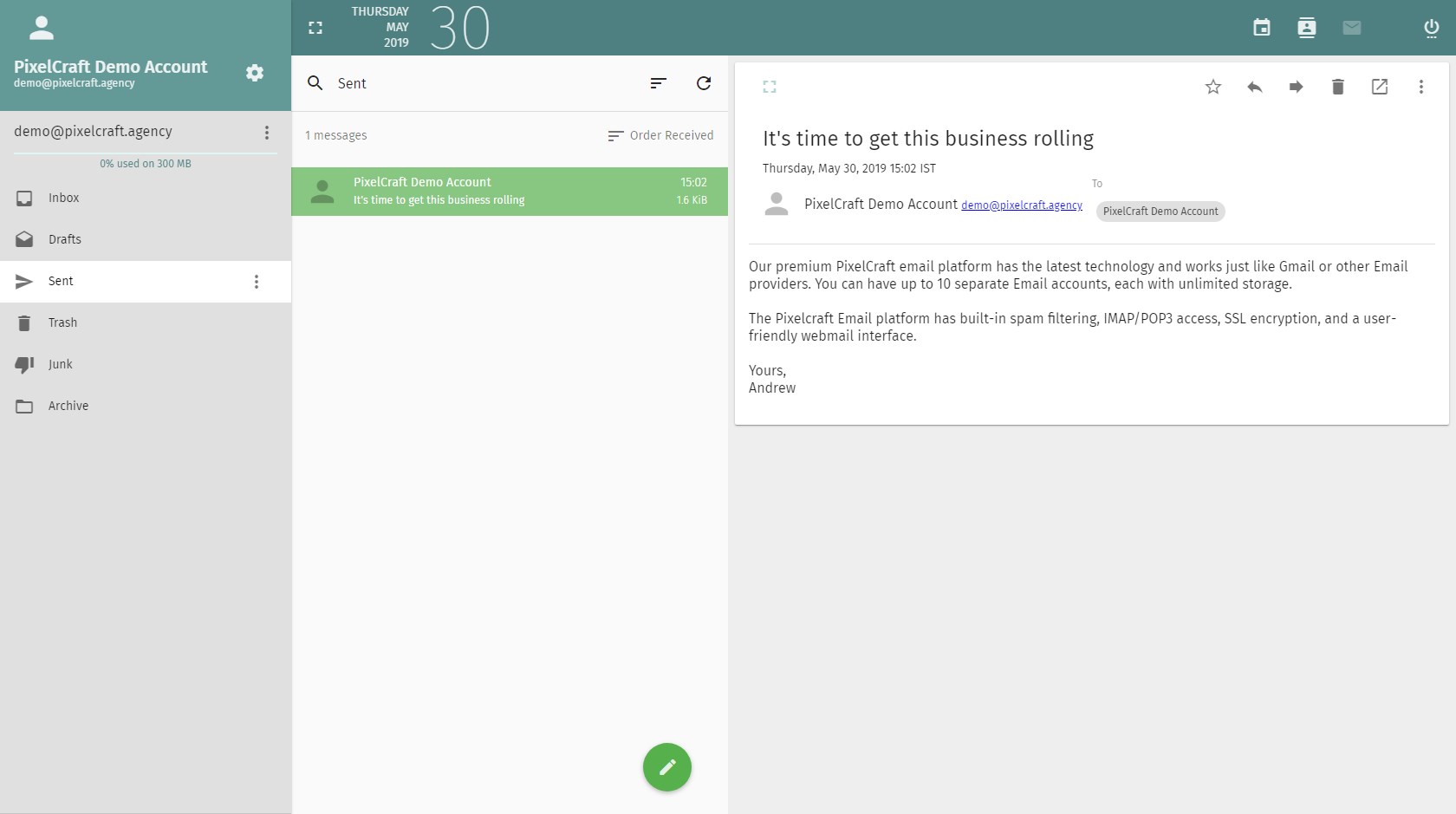This screenshot has width=1456, height=814.
Task: Open message more options menu
Action: coord(1421,87)
